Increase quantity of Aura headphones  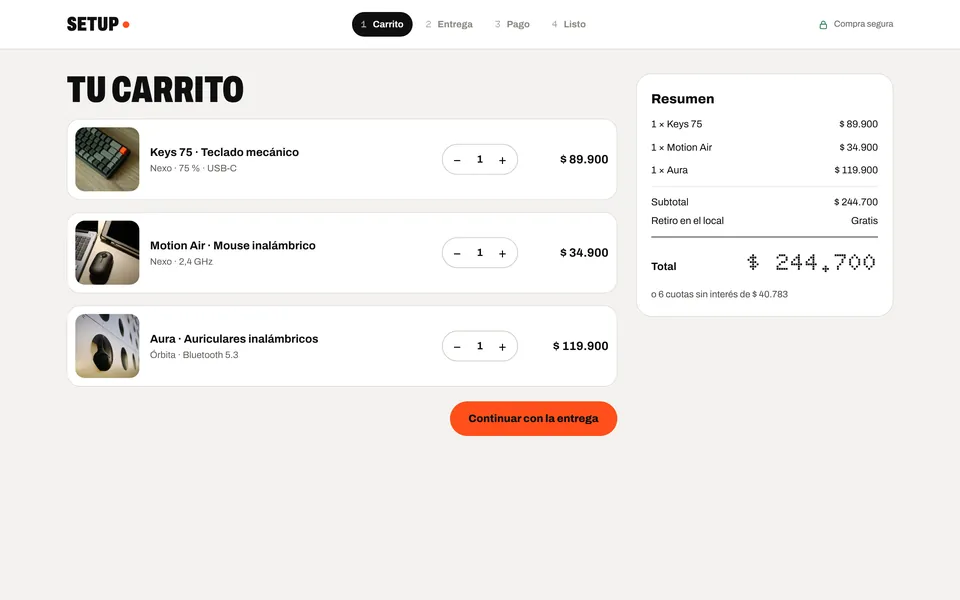coord(502,347)
